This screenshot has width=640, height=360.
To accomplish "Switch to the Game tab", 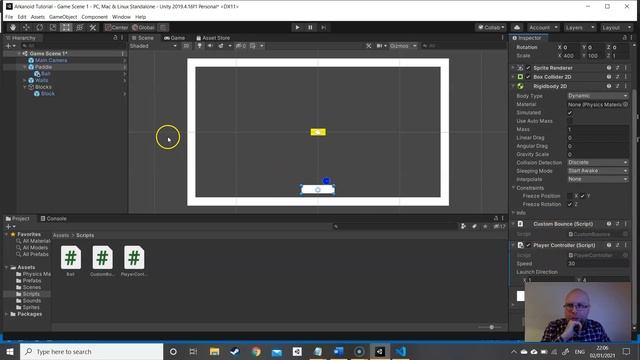I will pyautogui.click(x=174, y=38).
